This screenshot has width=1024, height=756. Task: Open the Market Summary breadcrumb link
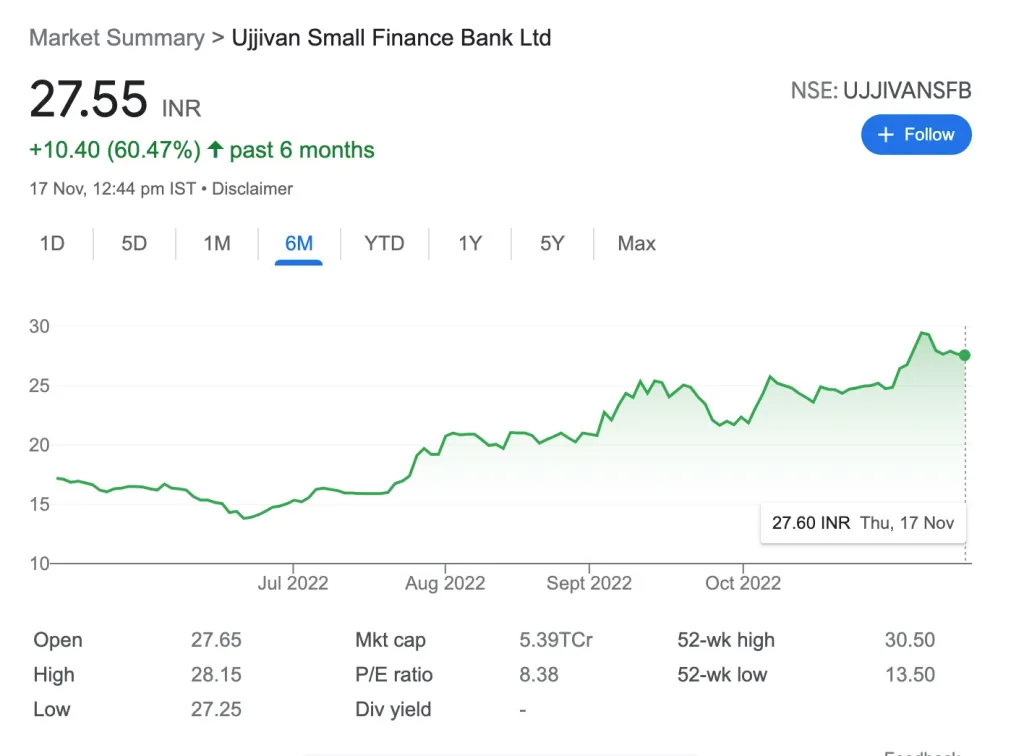click(x=117, y=38)
